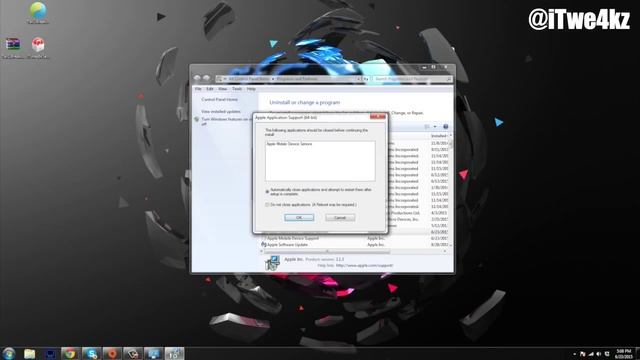This screenshot has height=360, width=640.
Task: Click the horizontal scrollbar of program list
Action: click(328, 251)
